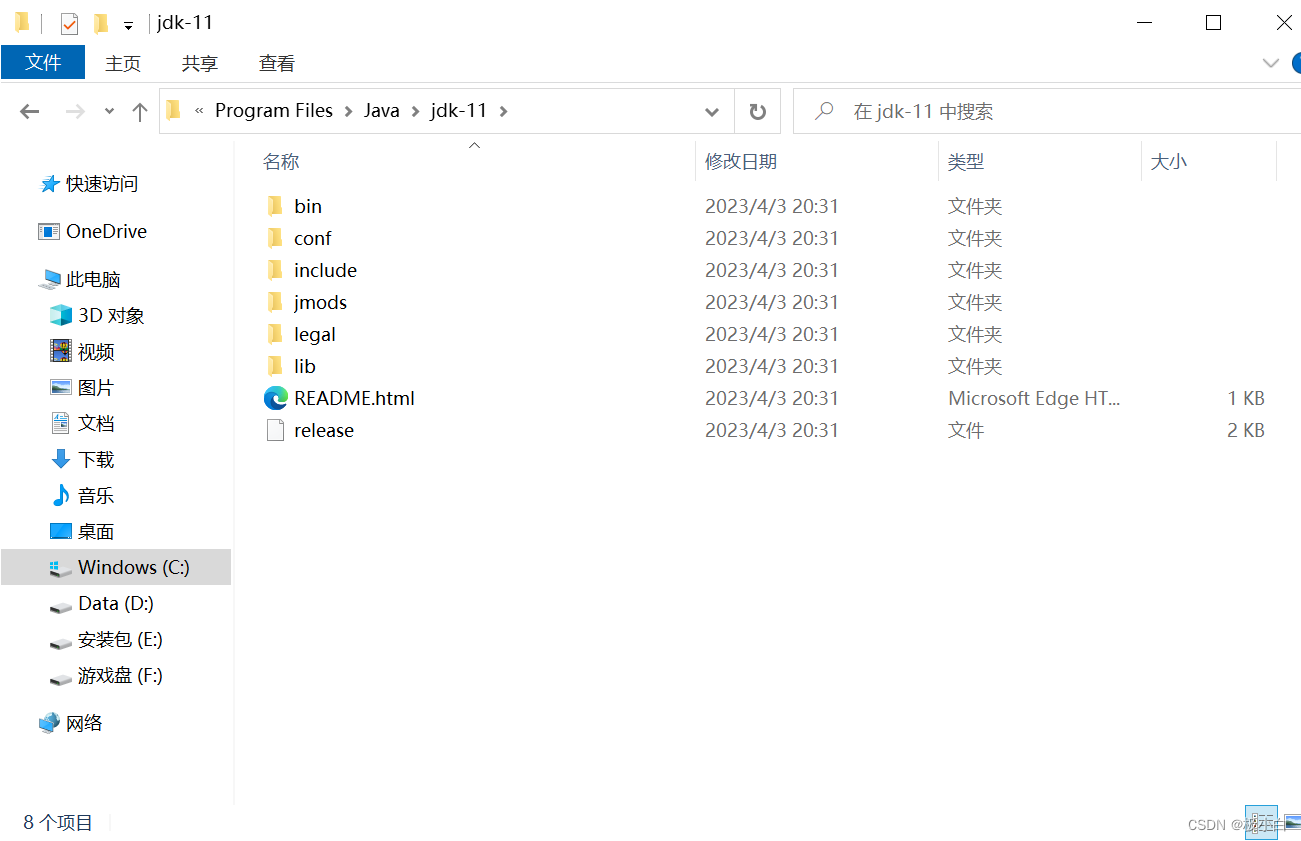Expand the chevron after jdk-11 in path
The image size is (1301, 841).
pyautogui.click(x=503, y=111)
